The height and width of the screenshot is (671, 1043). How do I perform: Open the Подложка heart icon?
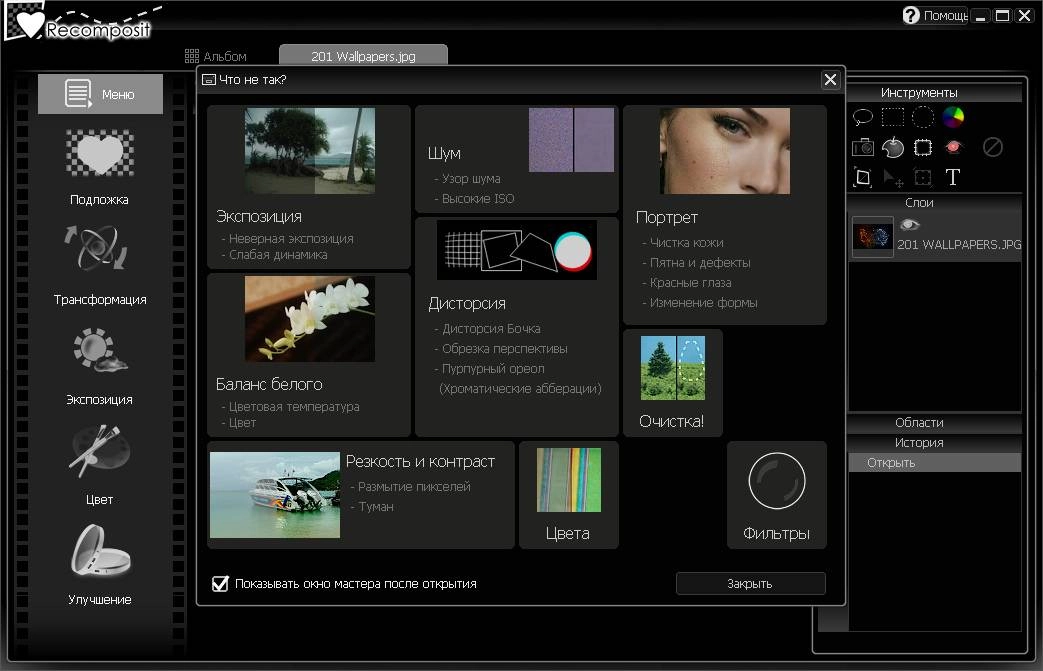[x=100, y=154]
